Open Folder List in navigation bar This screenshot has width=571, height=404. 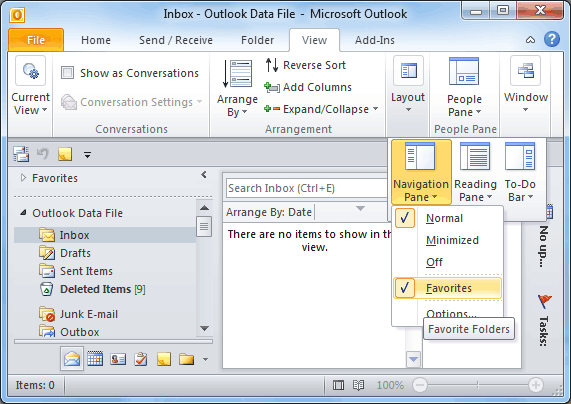[186, 359]
